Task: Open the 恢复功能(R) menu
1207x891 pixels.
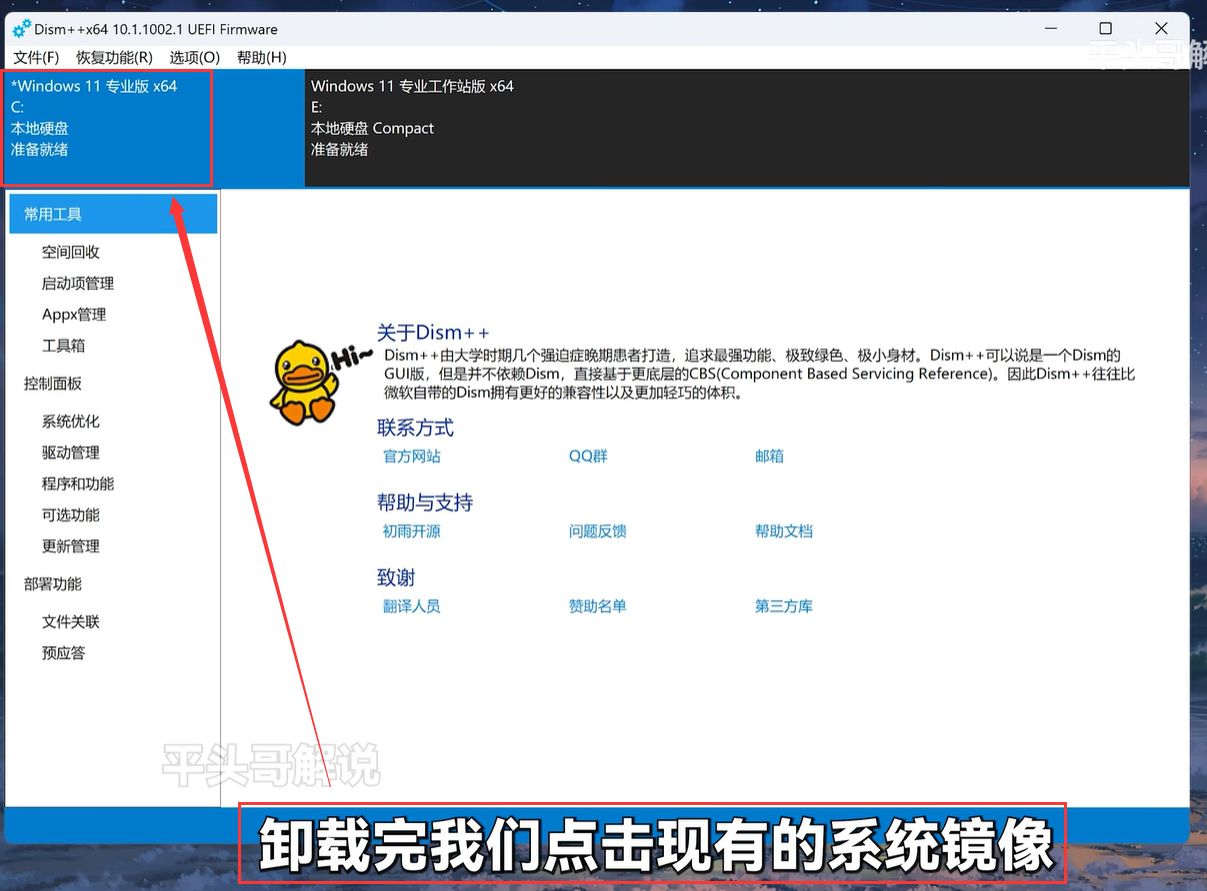Action: pos(114,57)
